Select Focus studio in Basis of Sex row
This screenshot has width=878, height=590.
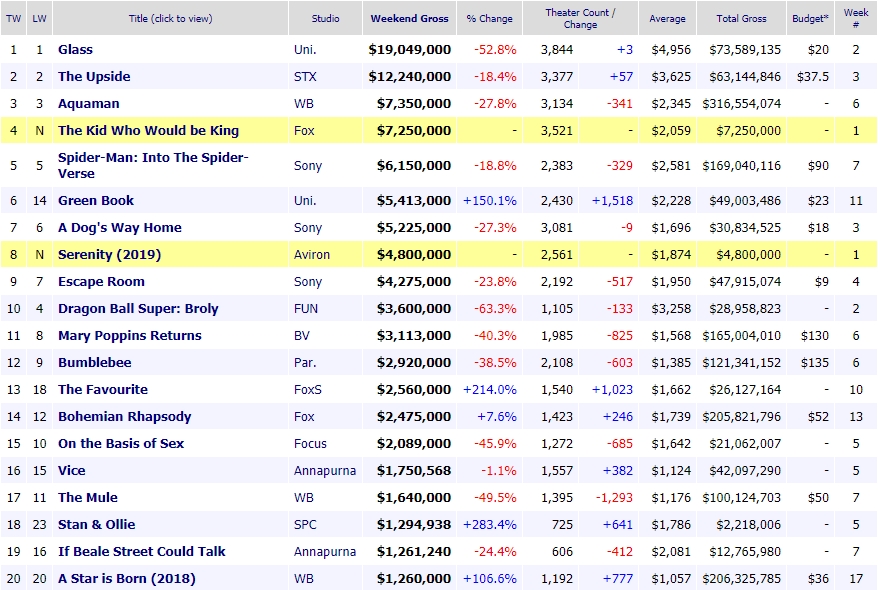pos(310,443)
